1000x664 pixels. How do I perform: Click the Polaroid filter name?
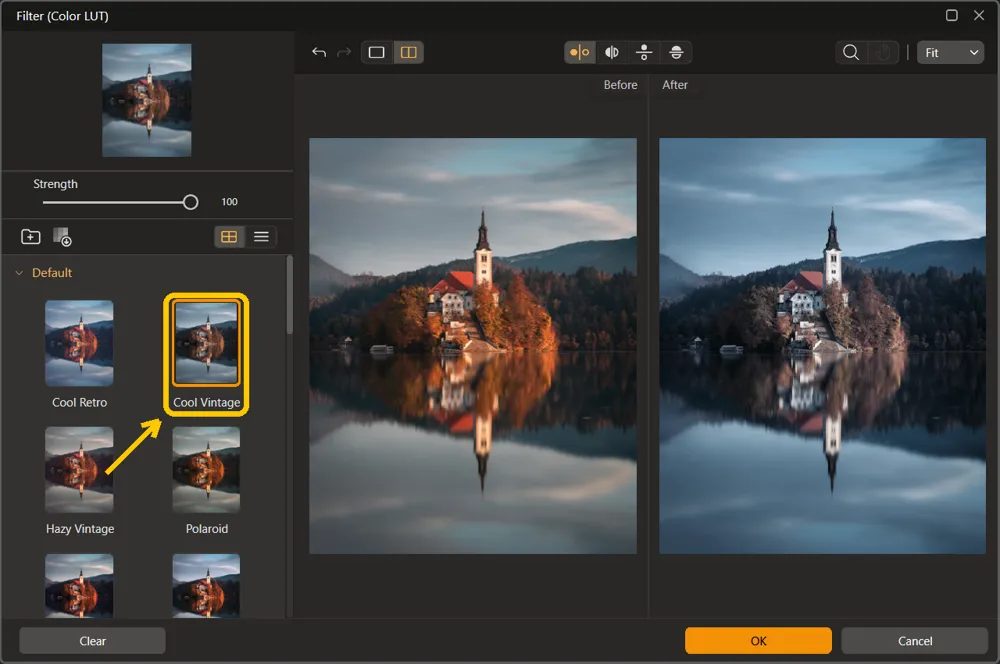pos(207,529)
